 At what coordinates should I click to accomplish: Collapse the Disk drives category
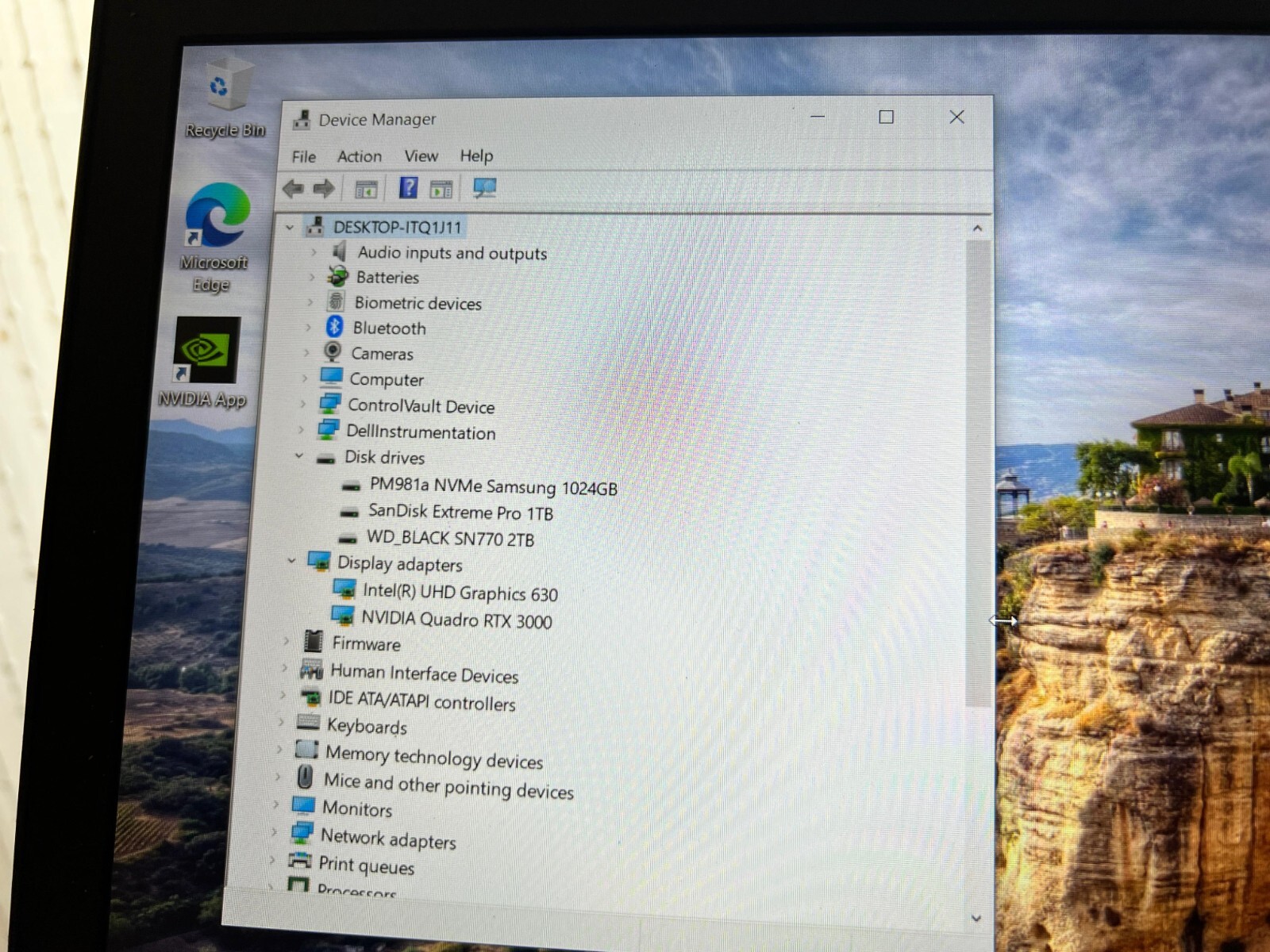(x=299, y=455)
